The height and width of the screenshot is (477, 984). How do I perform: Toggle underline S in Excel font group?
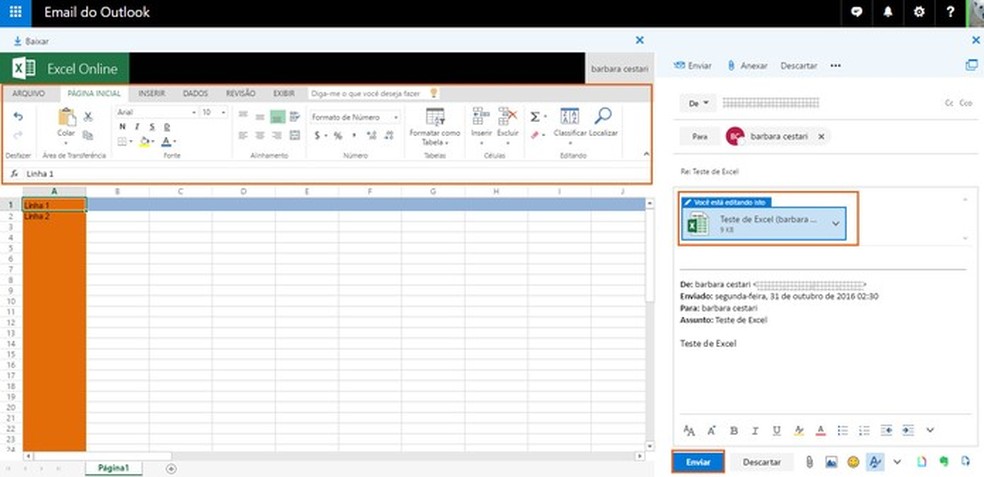152,127
